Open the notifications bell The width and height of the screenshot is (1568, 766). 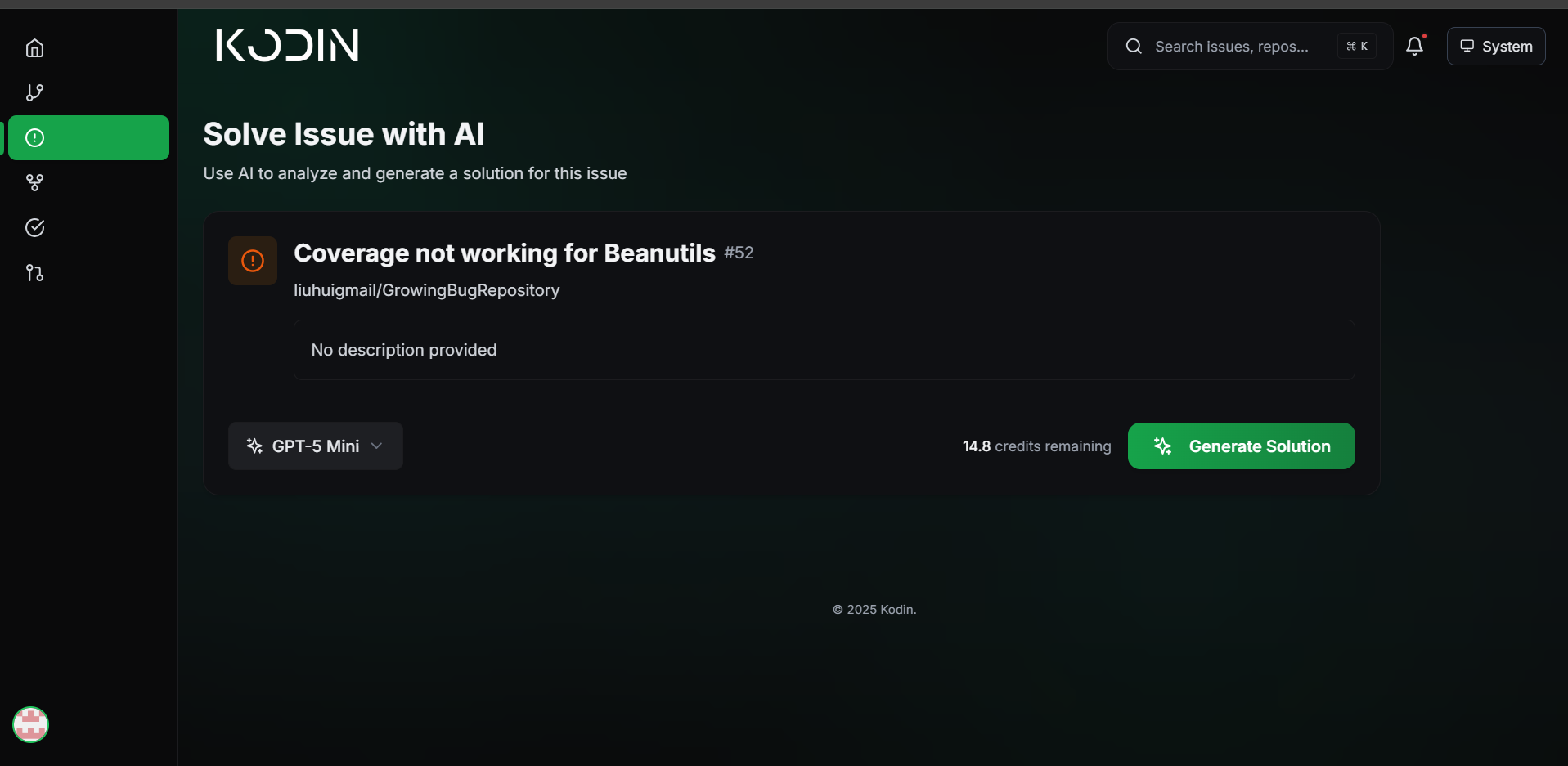click(x=1414, y=47)
